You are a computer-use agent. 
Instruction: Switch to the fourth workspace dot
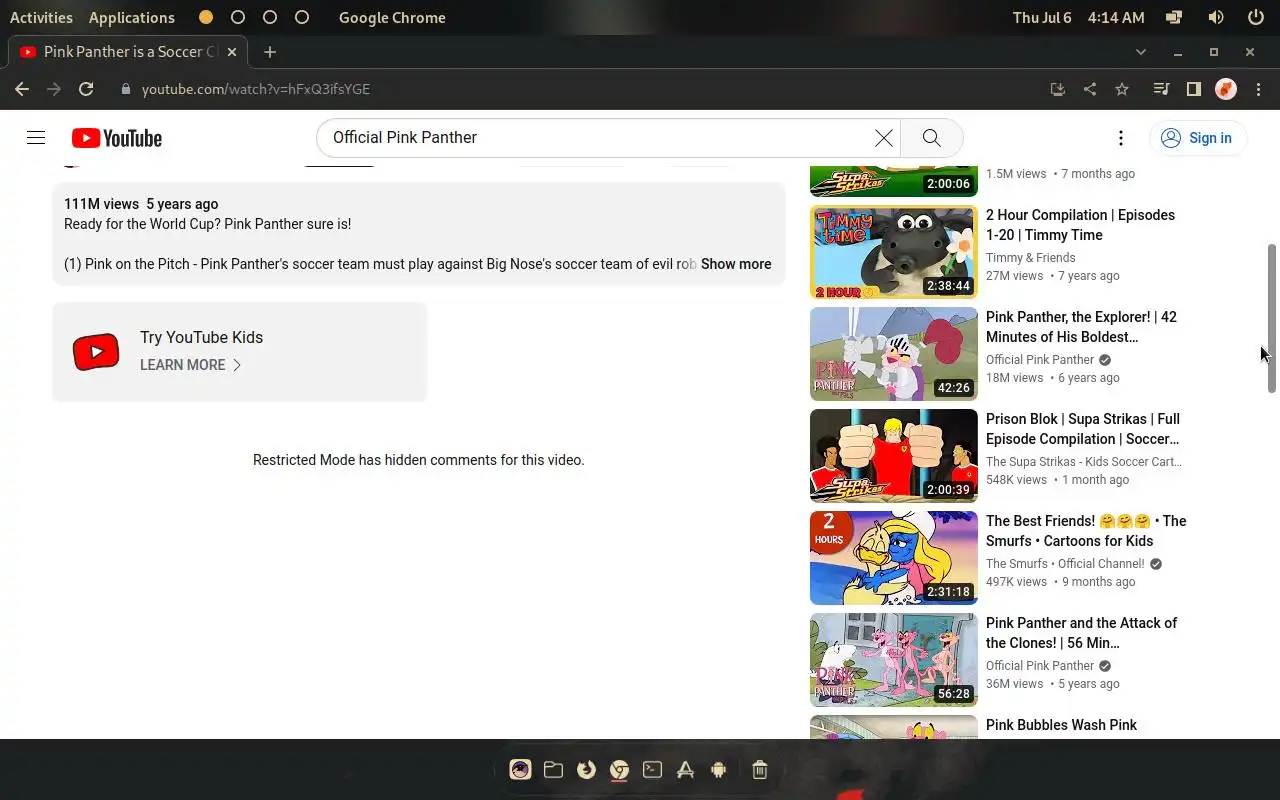pyautogui.click(x=302, y=17)
